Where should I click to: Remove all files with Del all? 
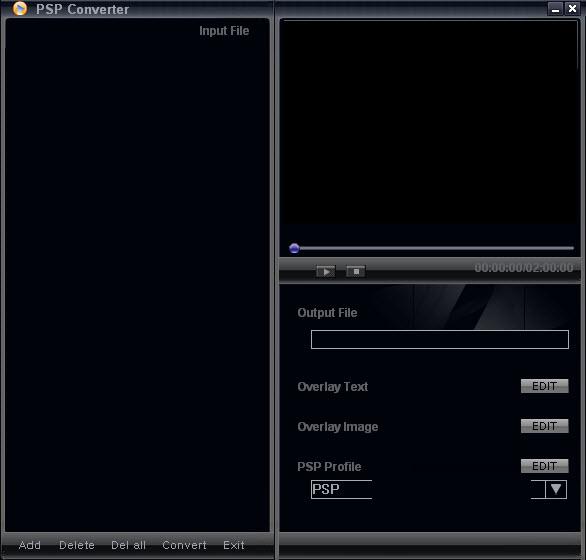[x=128, y=545]
